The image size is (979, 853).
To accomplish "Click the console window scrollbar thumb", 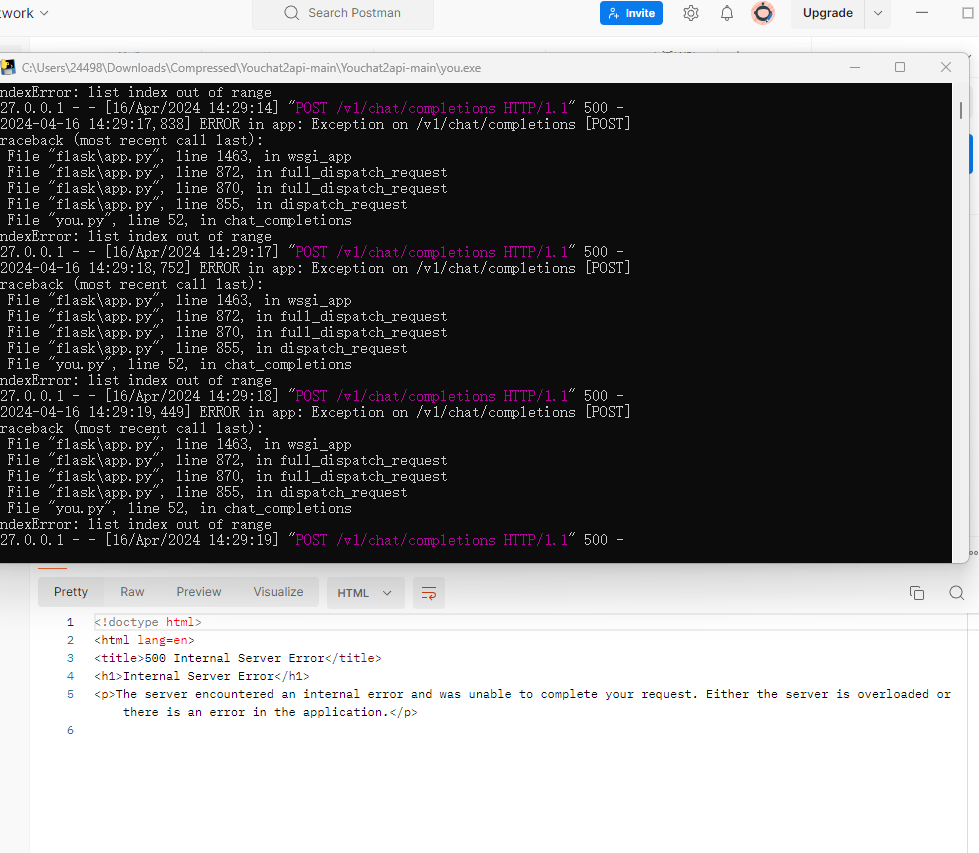I will pos(960,110).
